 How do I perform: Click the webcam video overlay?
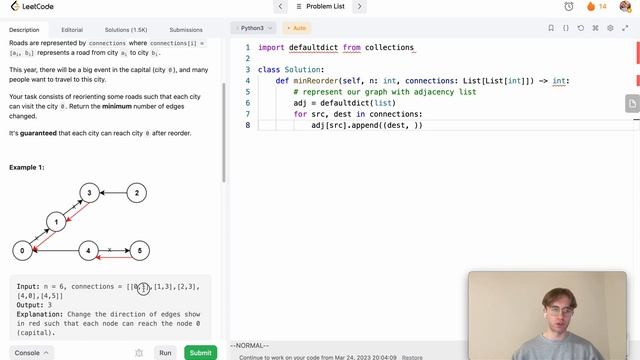(x=547, y=315)
